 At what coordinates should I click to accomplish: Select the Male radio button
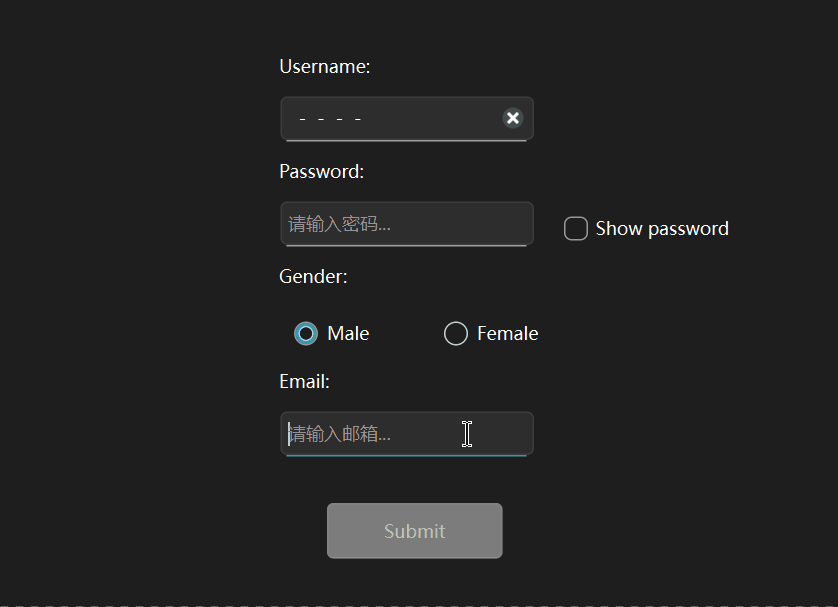[x=306, y=333]
